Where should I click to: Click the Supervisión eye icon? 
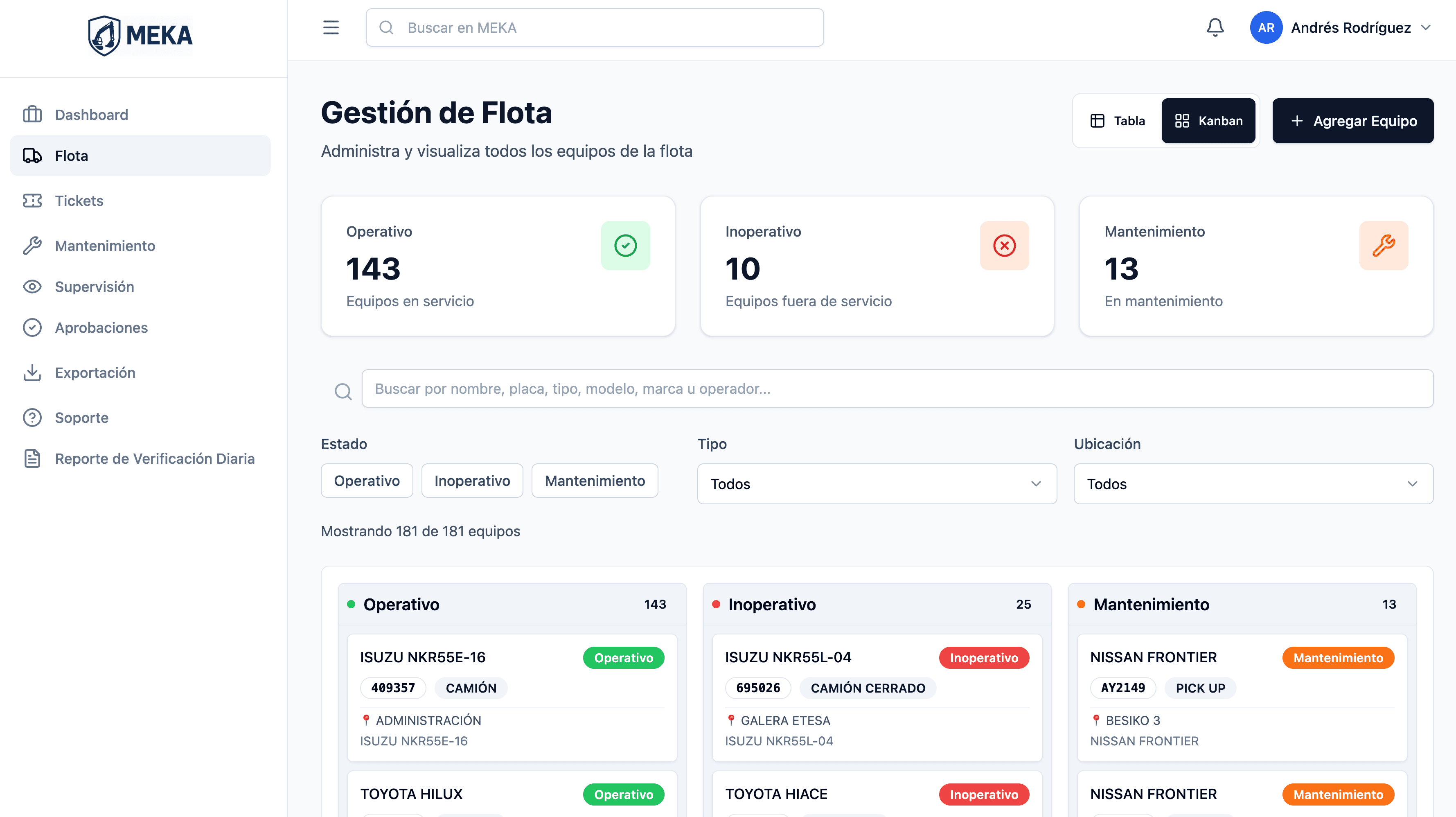click(32, 287)
